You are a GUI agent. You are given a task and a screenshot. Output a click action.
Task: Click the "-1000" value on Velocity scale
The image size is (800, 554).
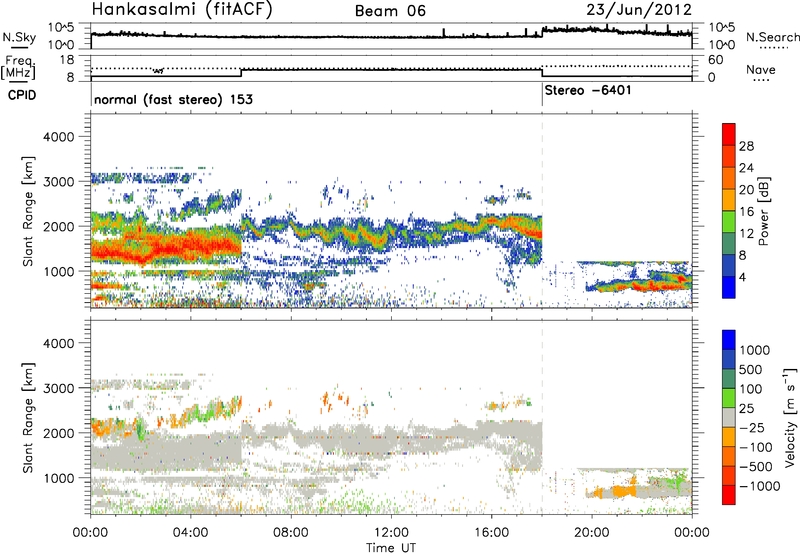click(x=760, y=486)
